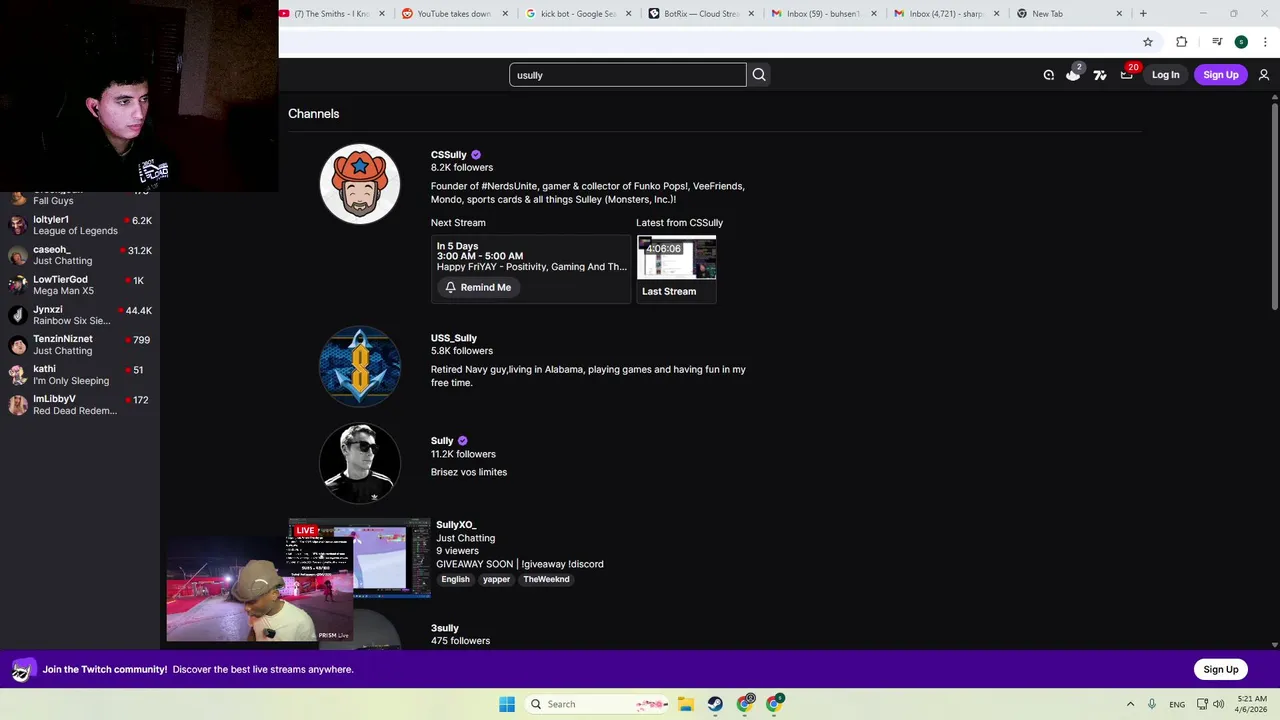Image resolution: width=1280 pixels, height=720 pixels.
Task: Open the USS_Sully channel name link
Action: click(454, 338)
